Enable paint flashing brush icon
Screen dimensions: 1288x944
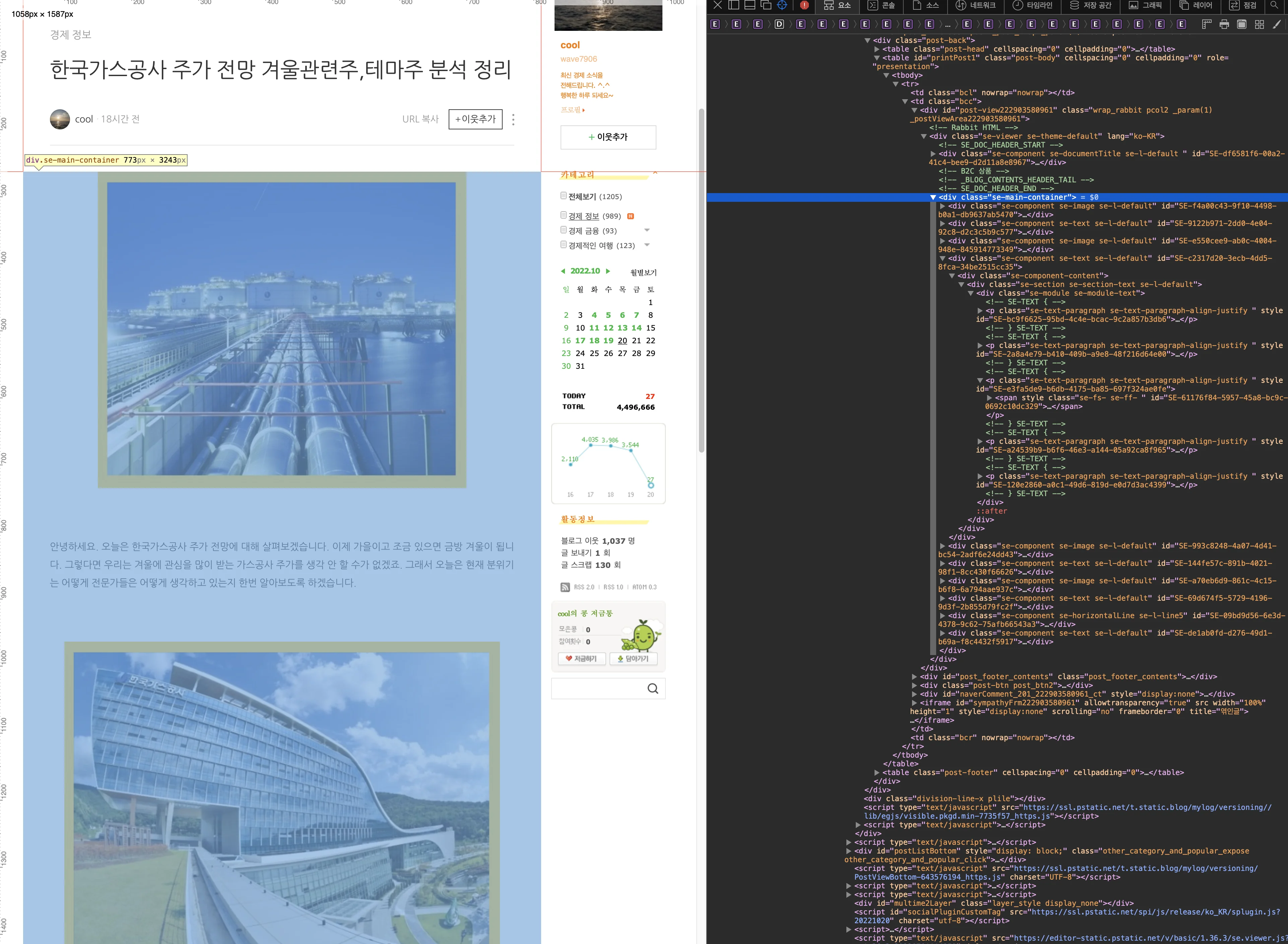coord(1277,24)
